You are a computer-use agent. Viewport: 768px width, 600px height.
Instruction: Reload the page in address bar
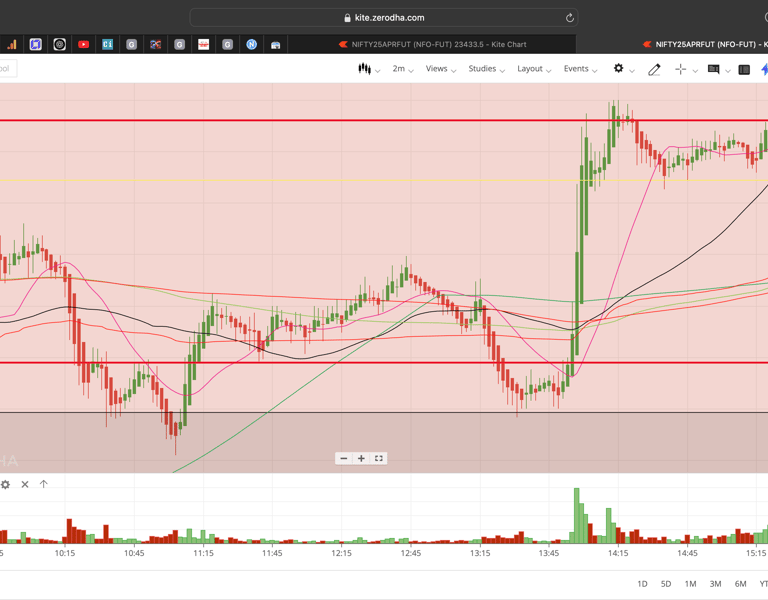click(570, 18)
